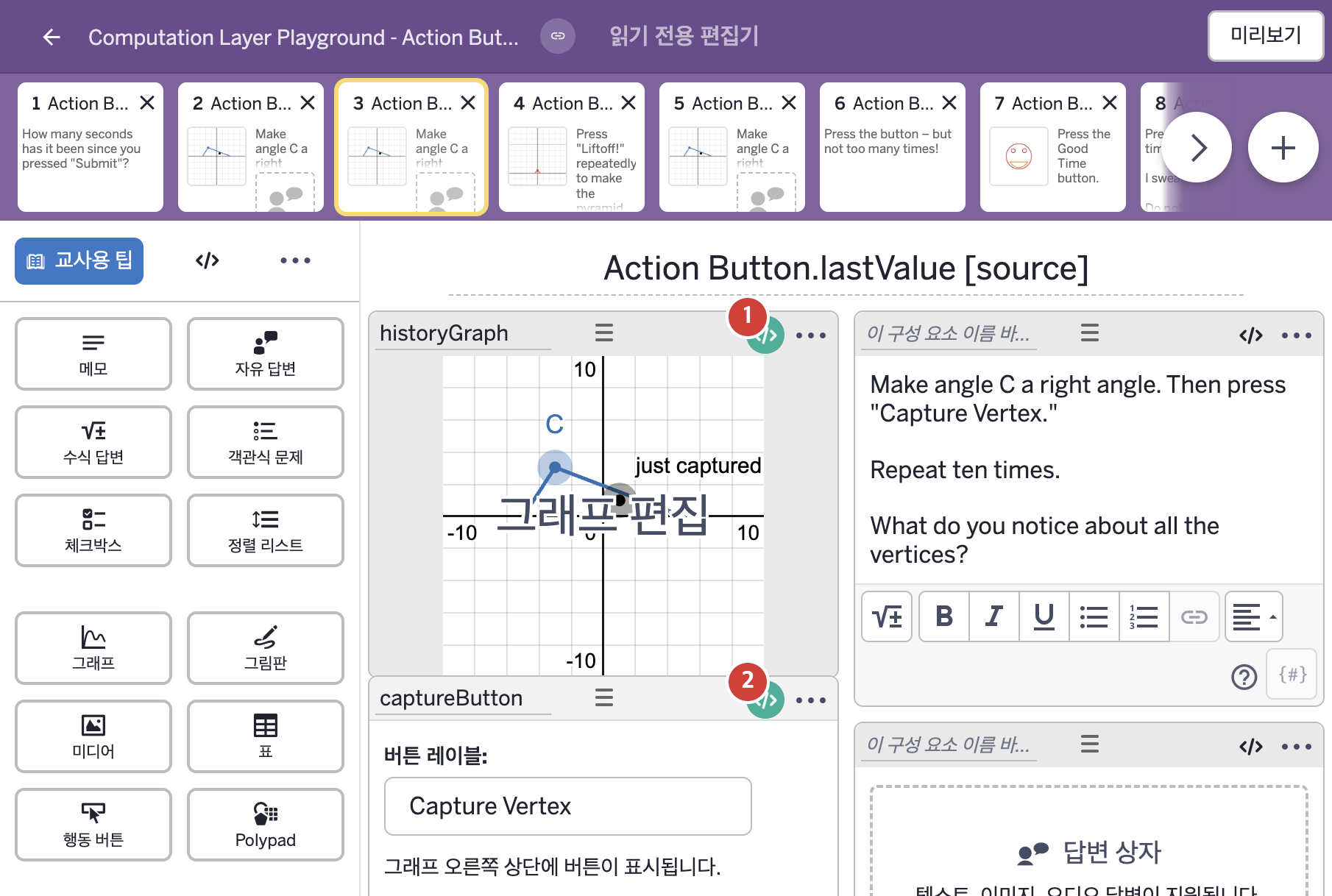Open text alignment dropdown
The width and height of the screenshot is (1332, 896).
pos(1254,616)
